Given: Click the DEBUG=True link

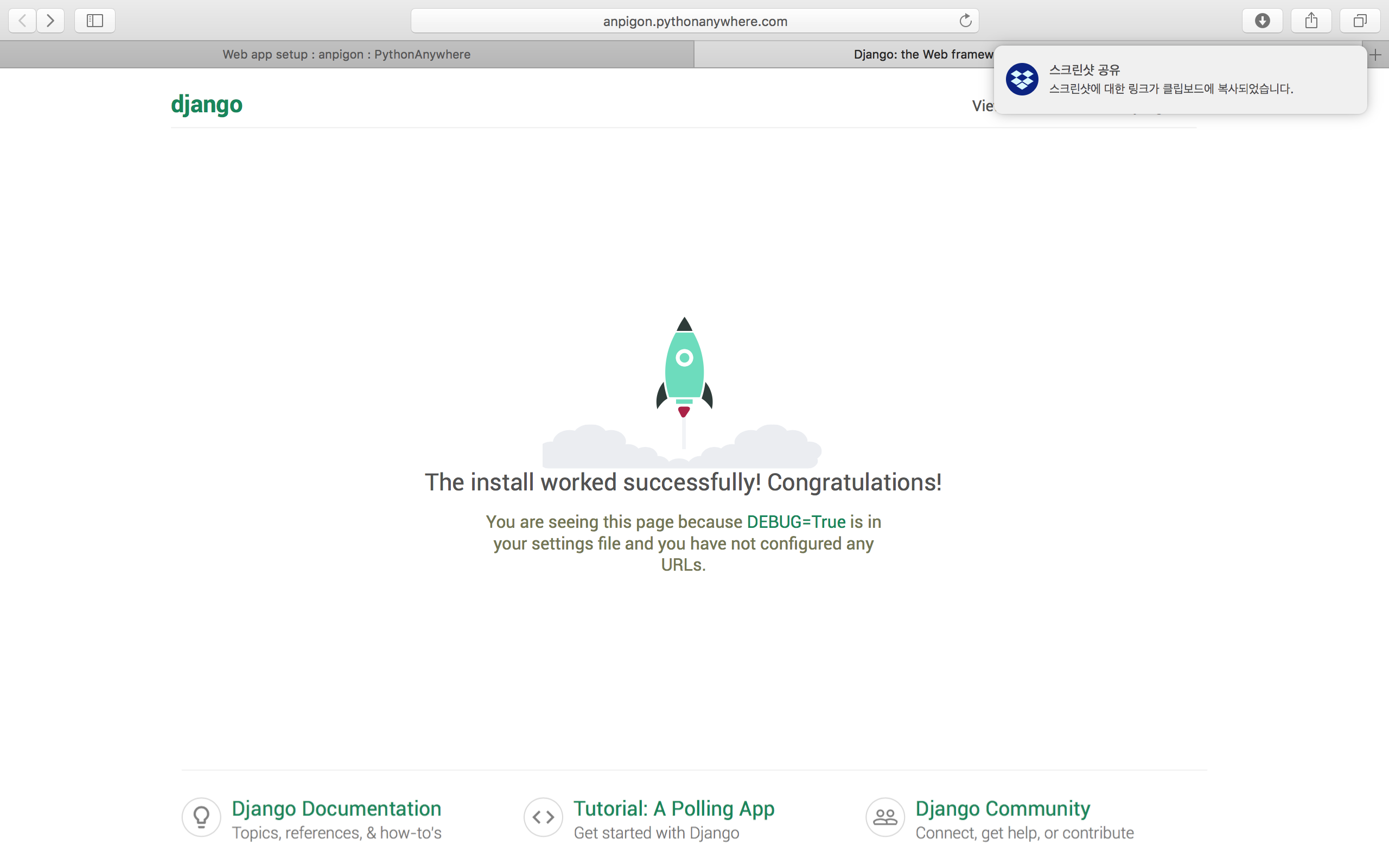Looking at the screenshot, I should click(x=795, y=522).
